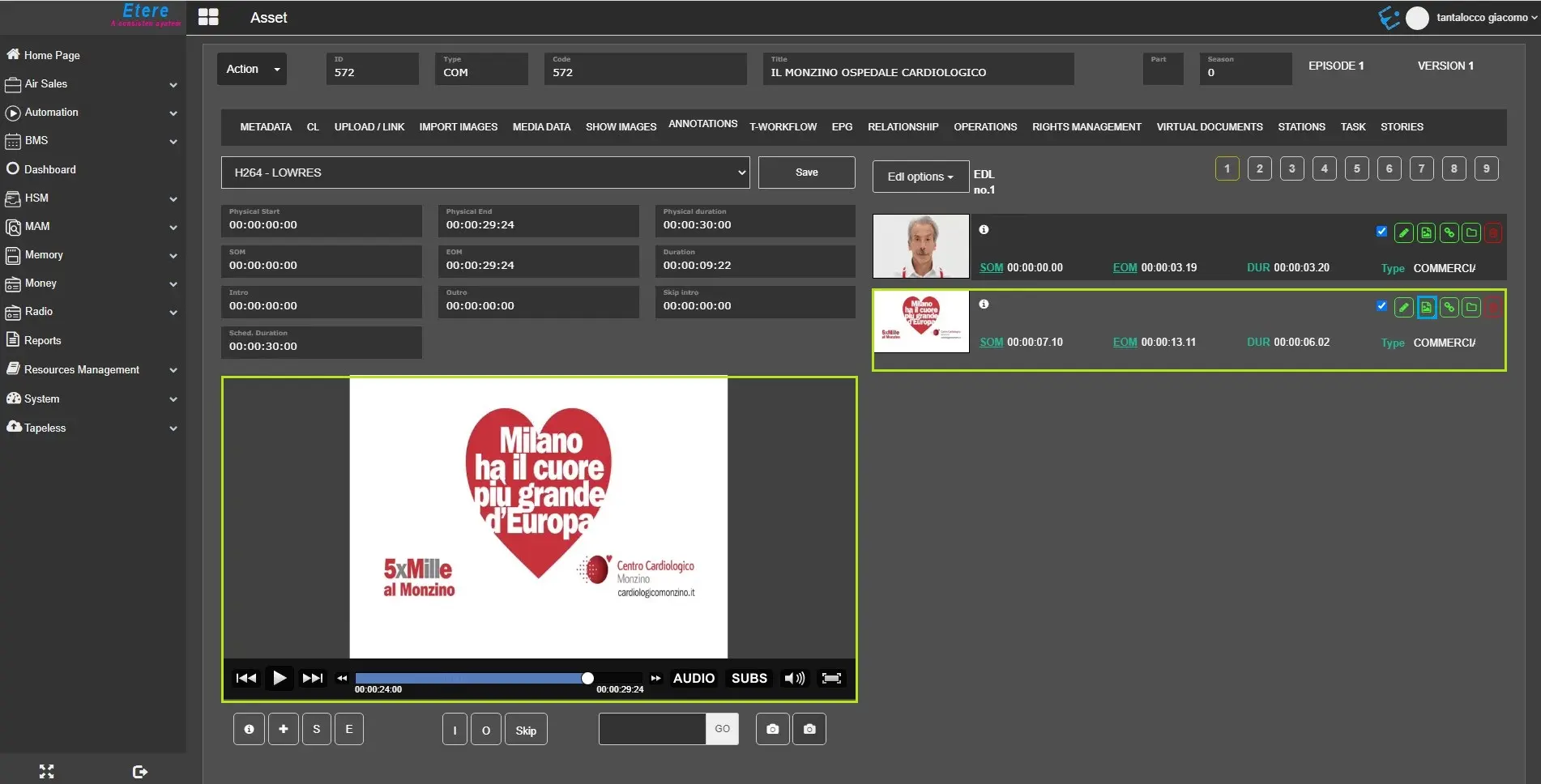Click the logout icon at sidebar bottom

(139, 772)
